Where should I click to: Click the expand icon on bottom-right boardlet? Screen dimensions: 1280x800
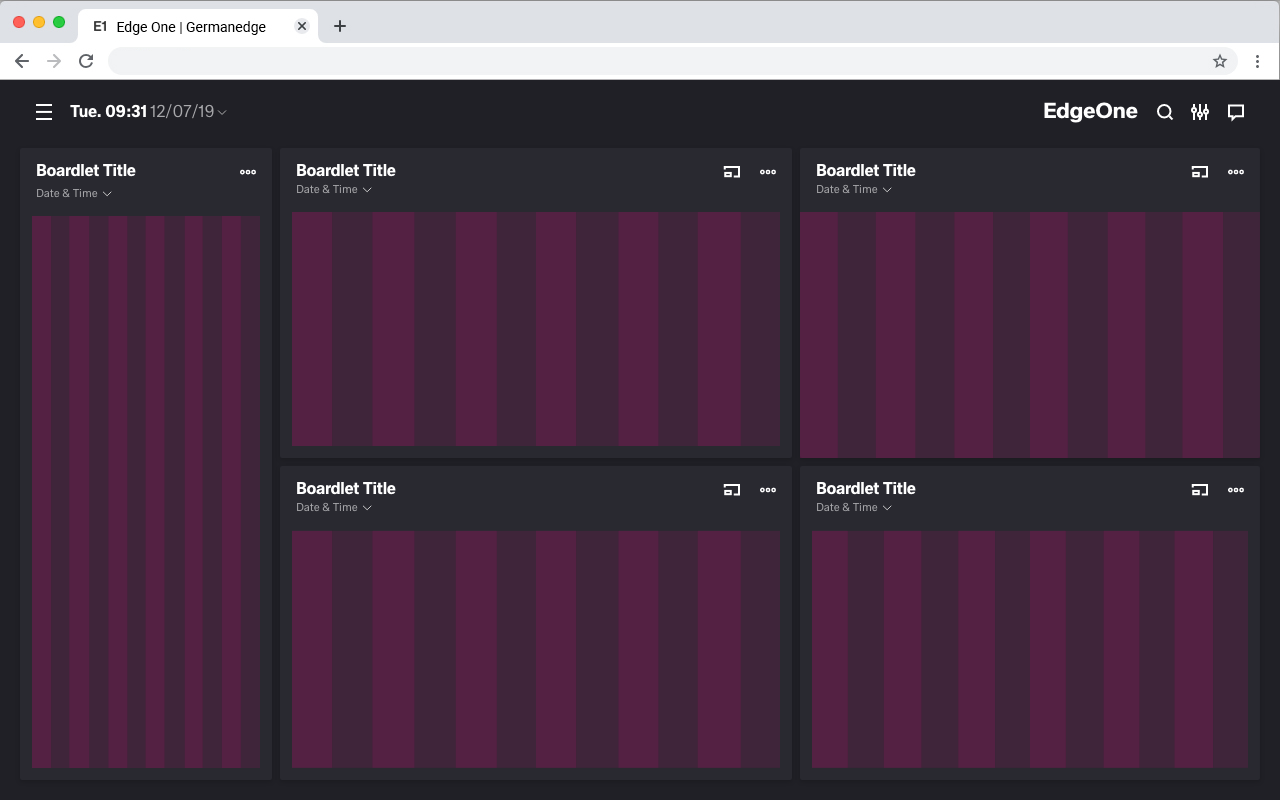point(1200,490)
